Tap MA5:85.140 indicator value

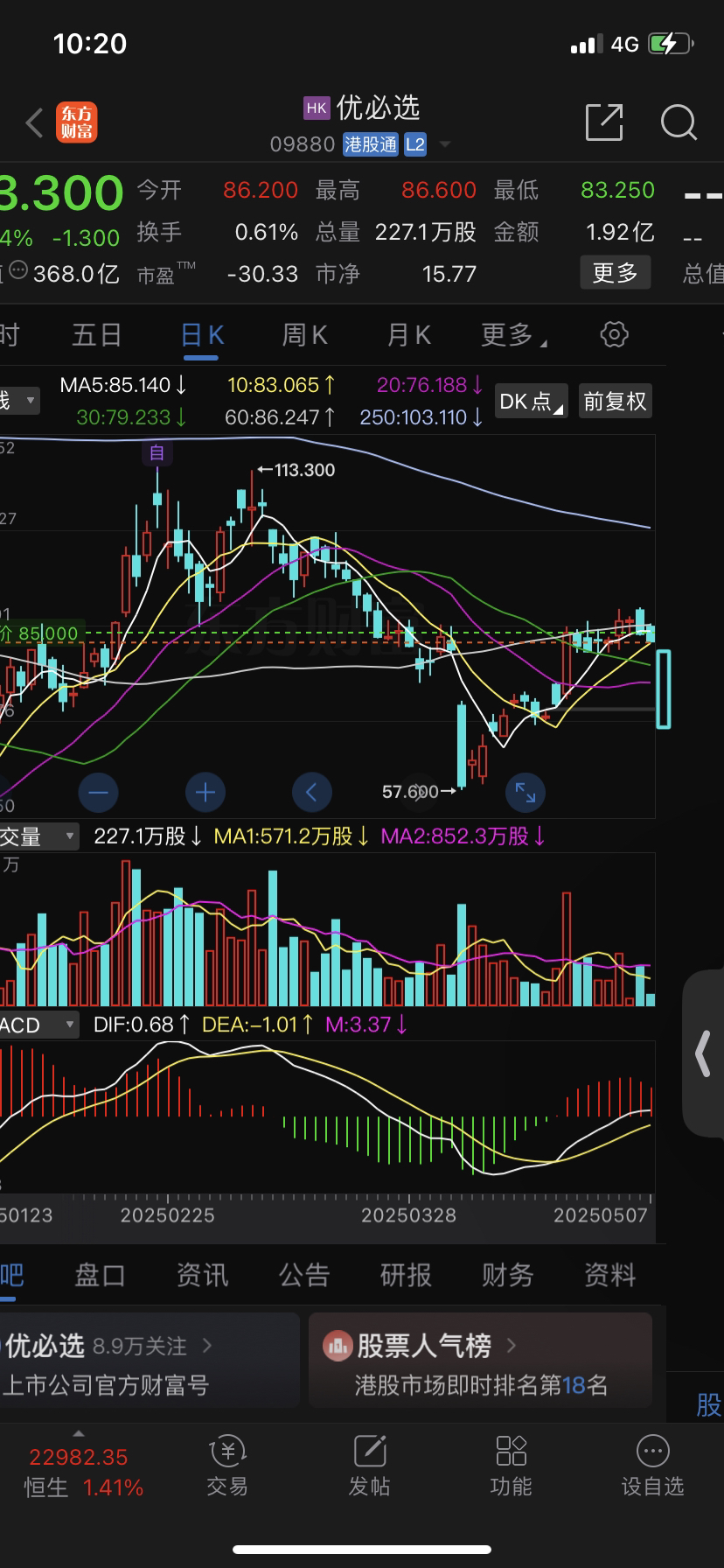tap(123, 384)
